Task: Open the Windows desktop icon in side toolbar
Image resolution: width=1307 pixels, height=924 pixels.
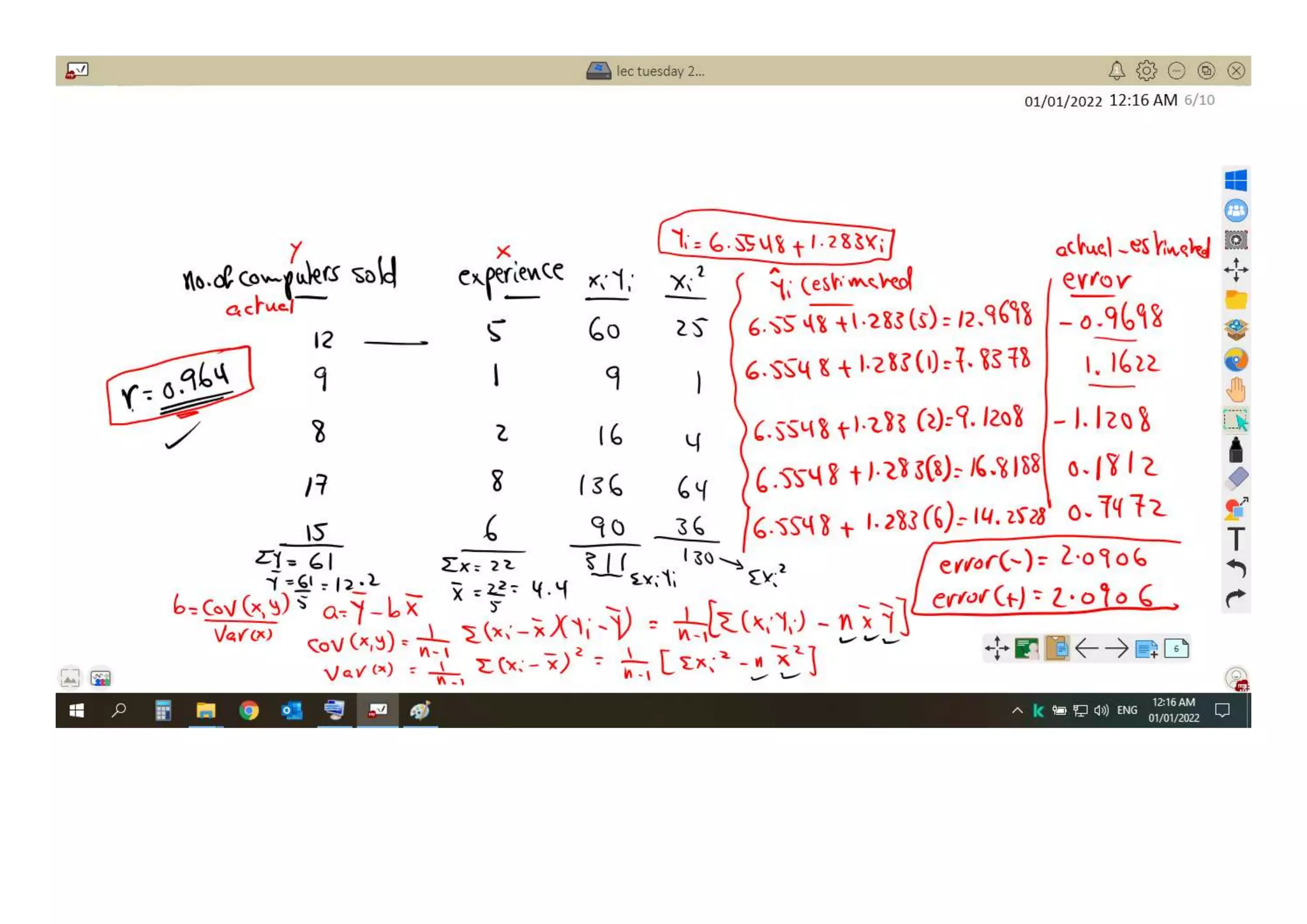Action: point(1236,180)
